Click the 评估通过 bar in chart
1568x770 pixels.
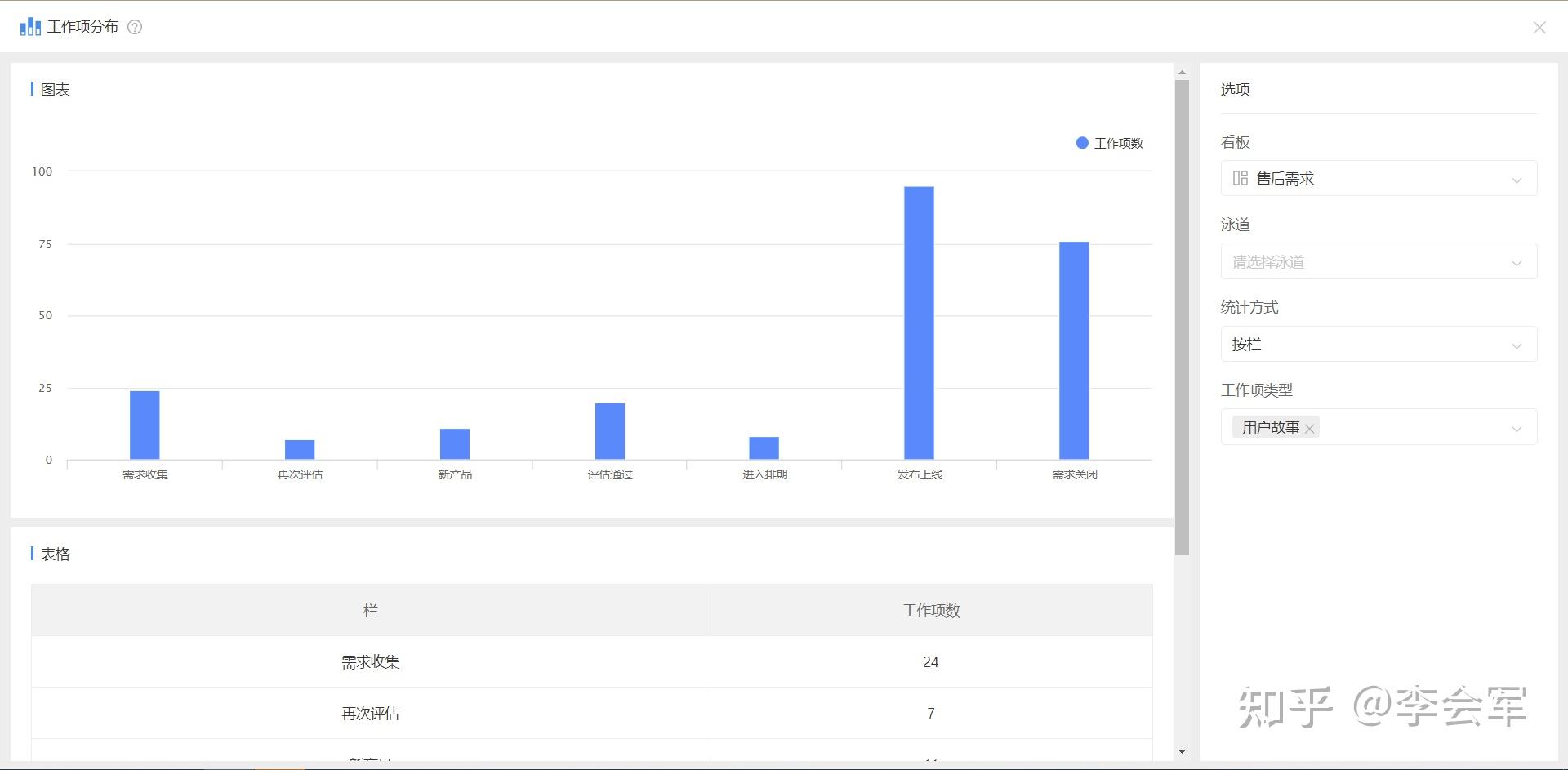610,431
